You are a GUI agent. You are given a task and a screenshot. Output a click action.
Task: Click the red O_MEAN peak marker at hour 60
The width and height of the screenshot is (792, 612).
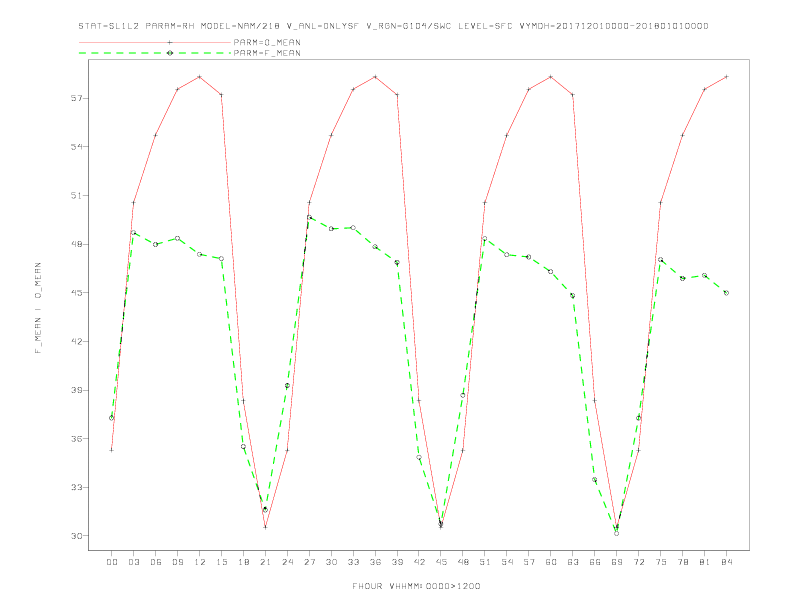pyautogui.click(x=551, y=77)
